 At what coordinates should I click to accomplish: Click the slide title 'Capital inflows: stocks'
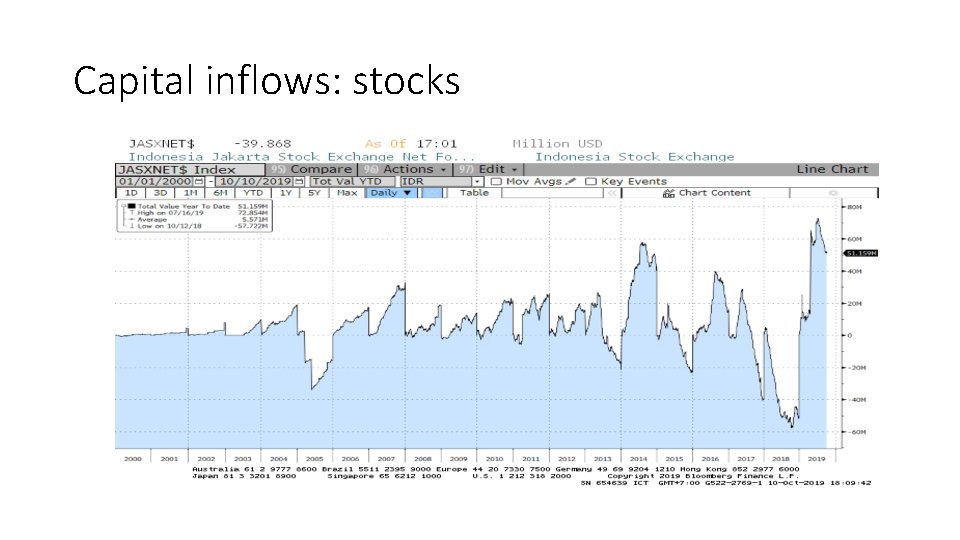click(266, 81)
